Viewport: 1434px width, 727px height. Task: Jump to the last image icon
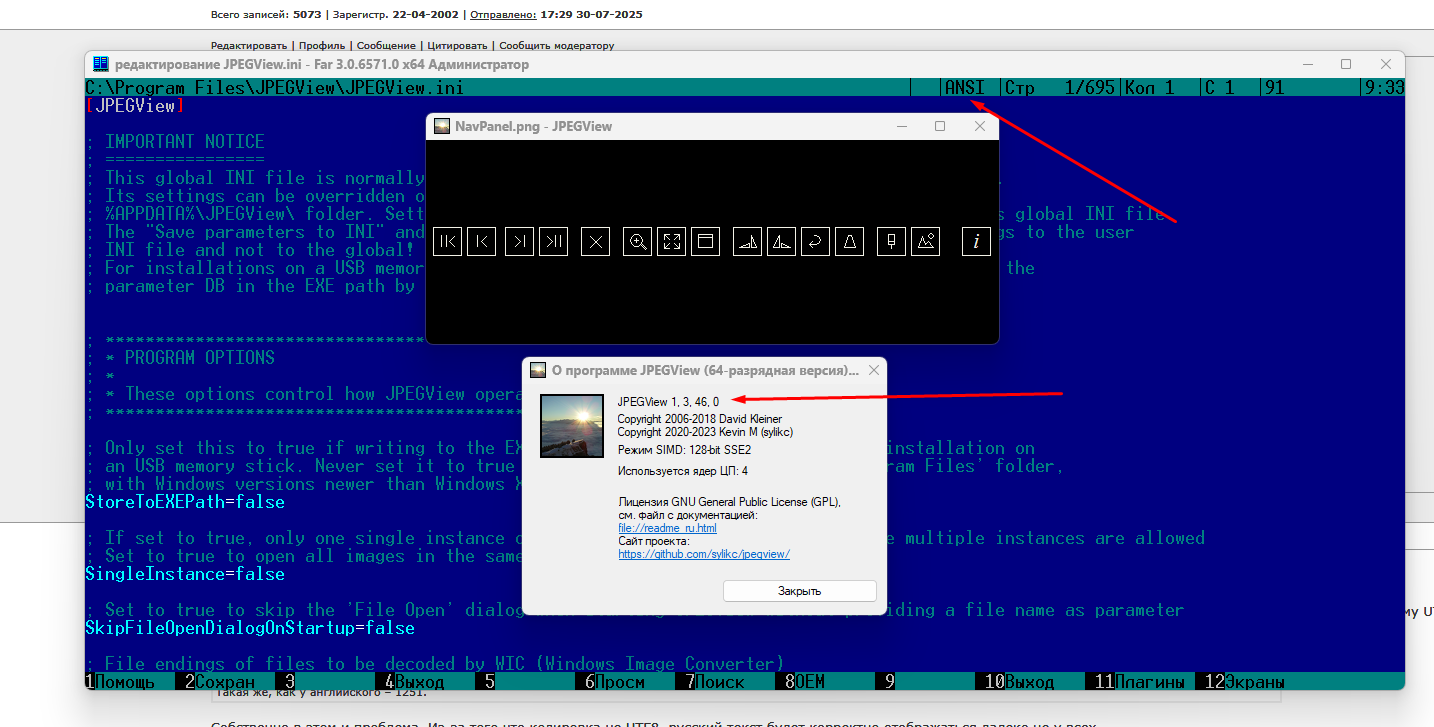coord(553,241)
